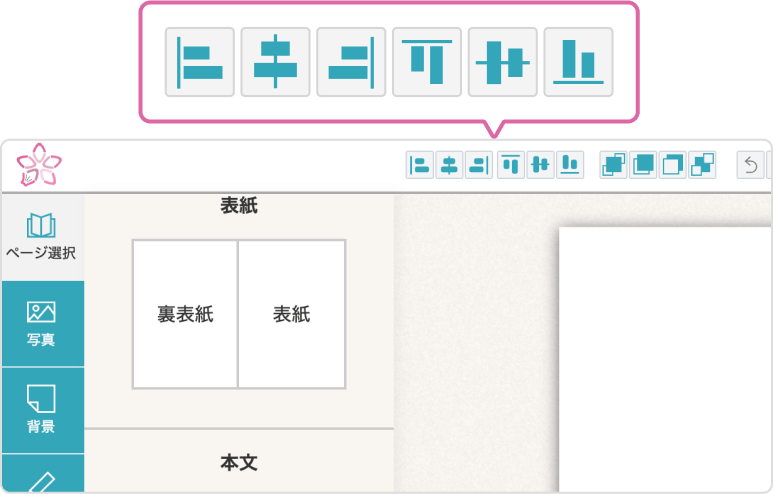
Task: Open the 背景 background sidebar tab
Action: (x=42, y=410)
